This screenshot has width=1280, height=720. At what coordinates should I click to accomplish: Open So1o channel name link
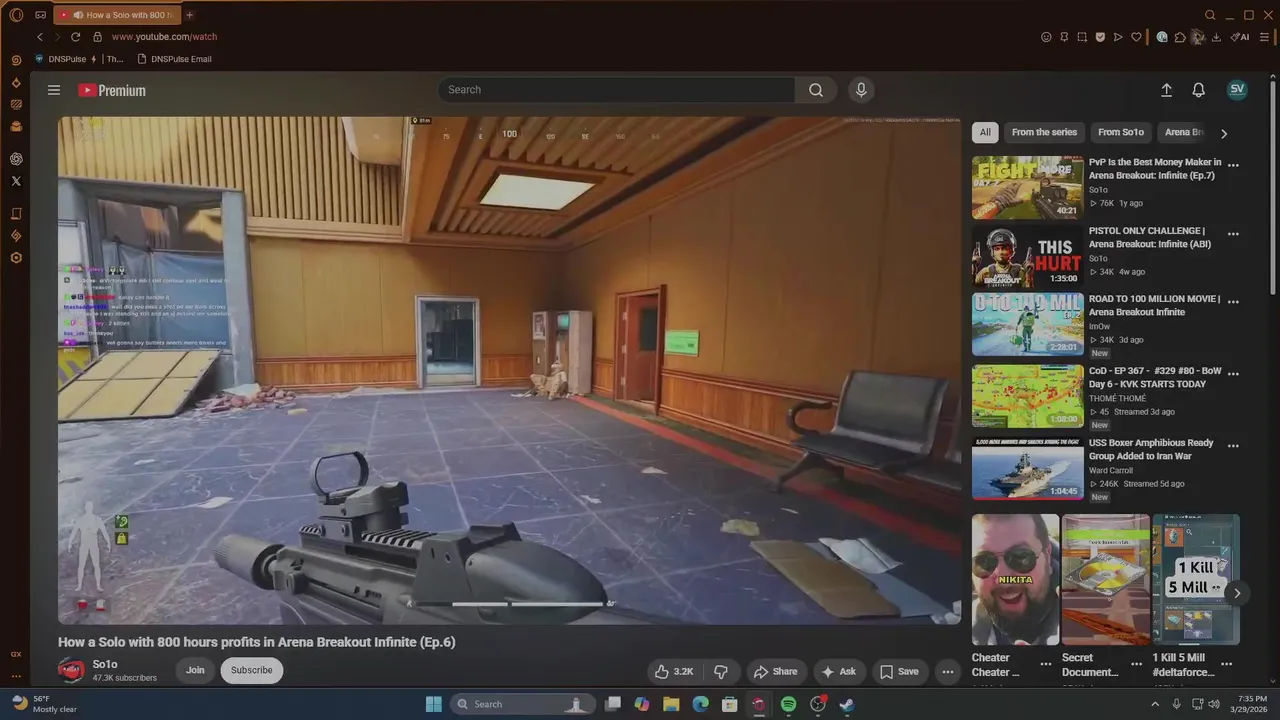(105, 664)
